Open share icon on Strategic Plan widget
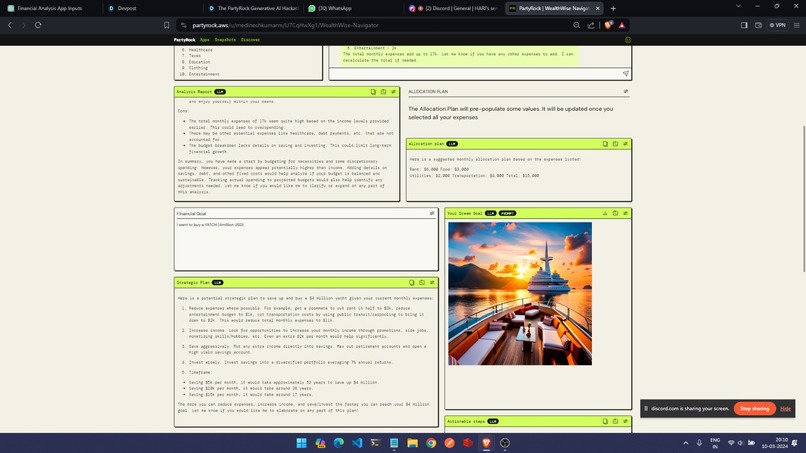806x453 pixels. point(422,283)
